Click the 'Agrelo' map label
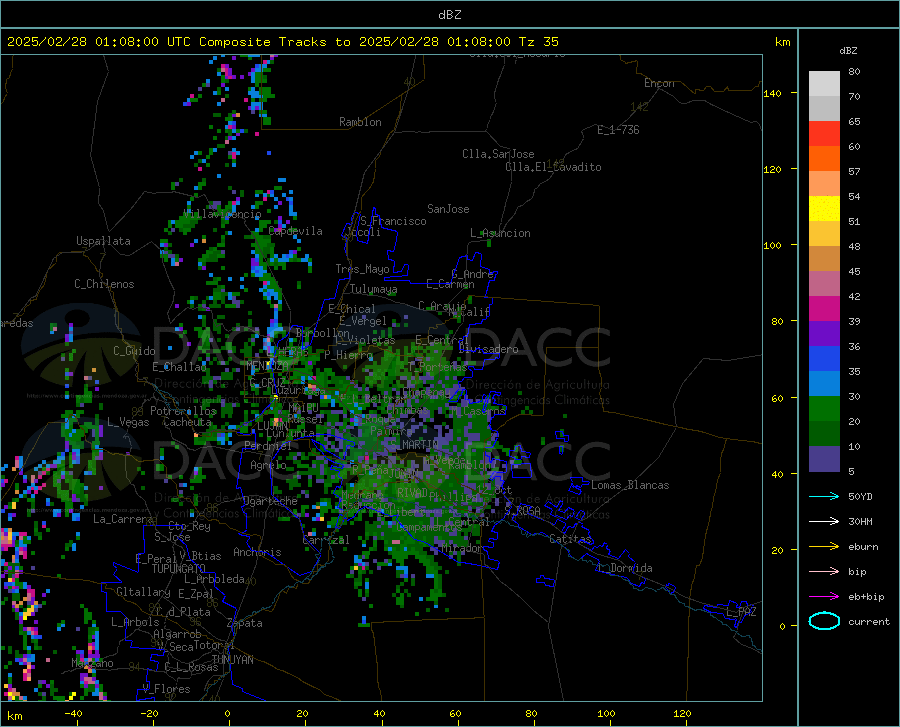This screenshot has width=900, height=727. 268,465
